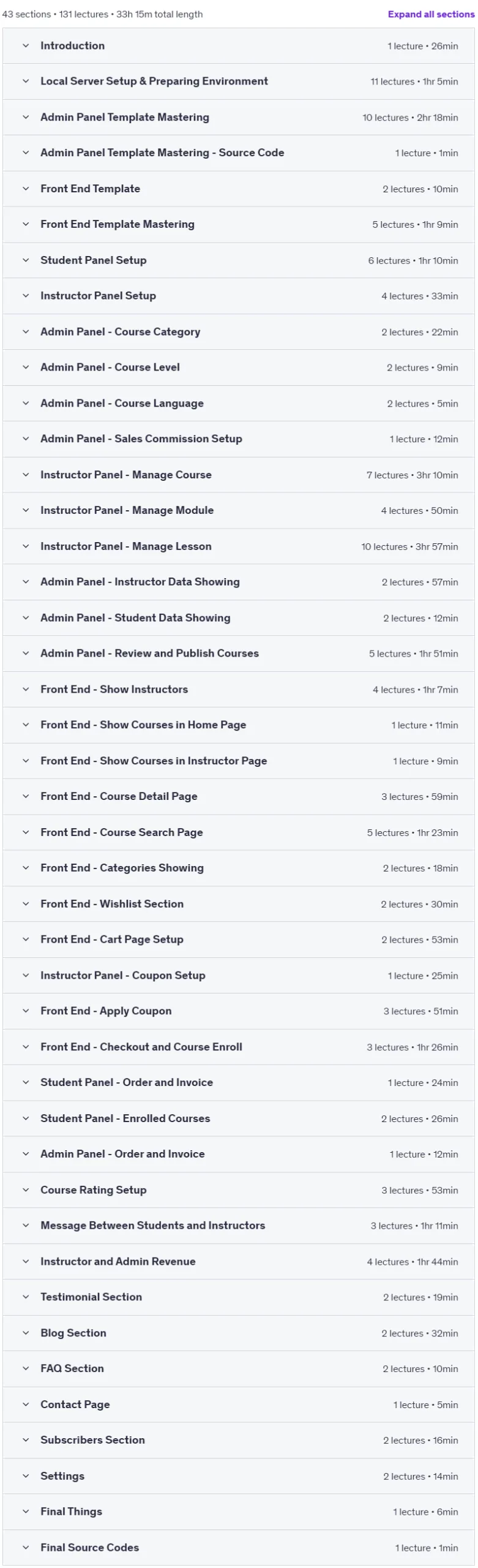
Task: Click chevron beside Front End Template
Action: (x=26, y=189)
